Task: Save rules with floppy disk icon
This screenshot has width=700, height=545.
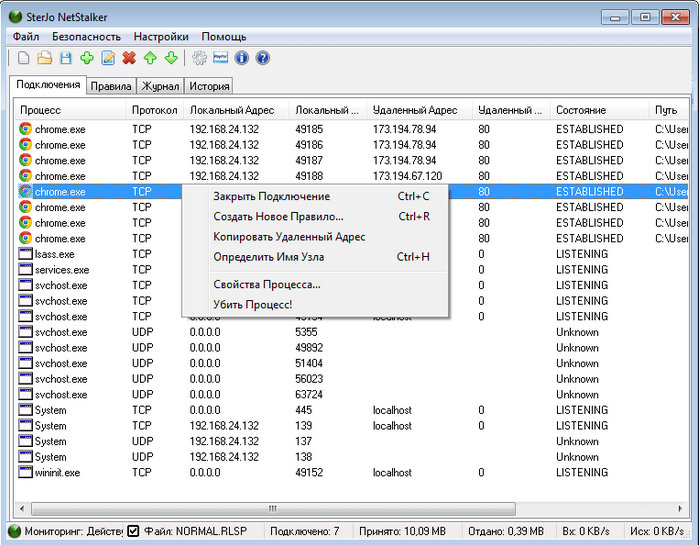Action: click(66, 58)
